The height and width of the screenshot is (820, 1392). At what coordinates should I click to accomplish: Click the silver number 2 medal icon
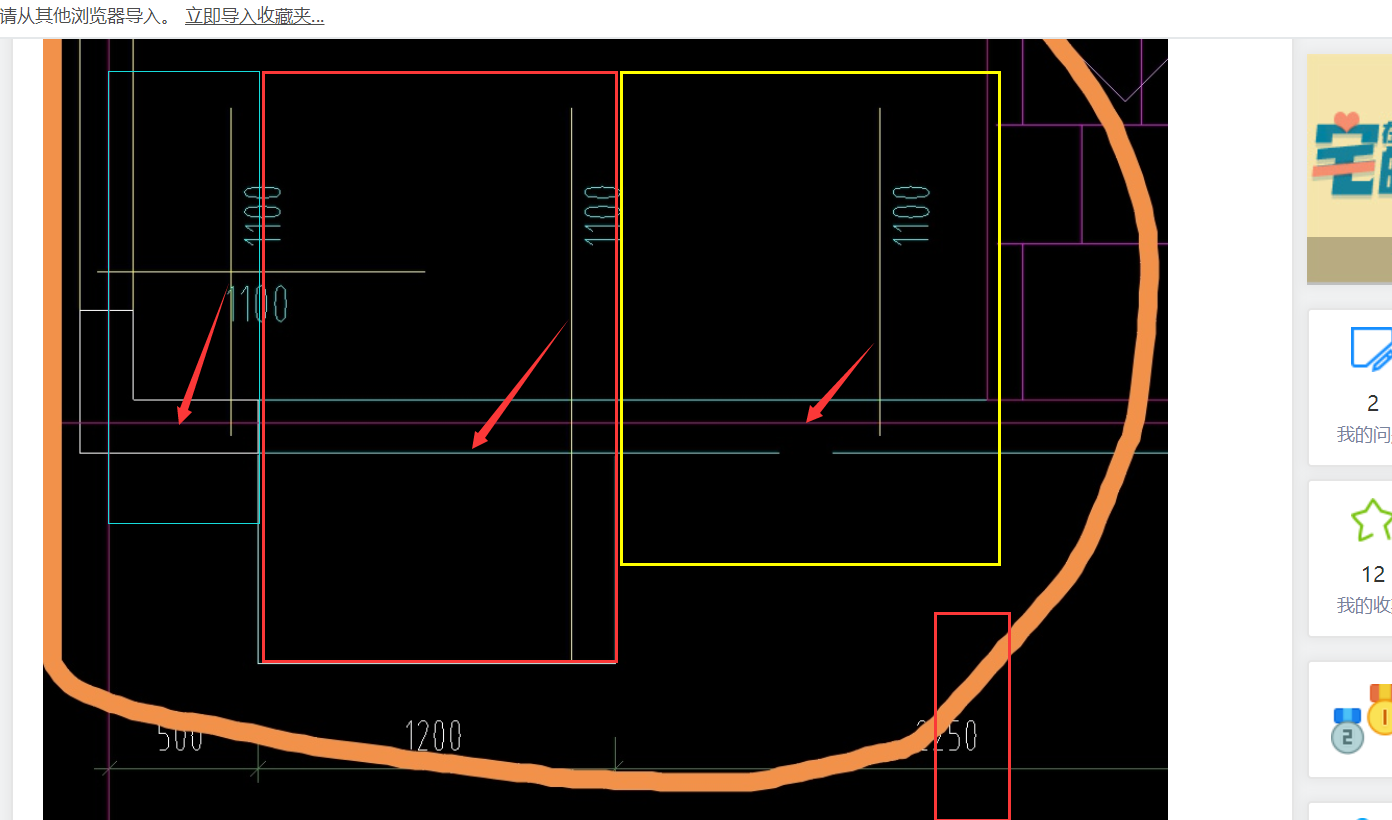1348,730
